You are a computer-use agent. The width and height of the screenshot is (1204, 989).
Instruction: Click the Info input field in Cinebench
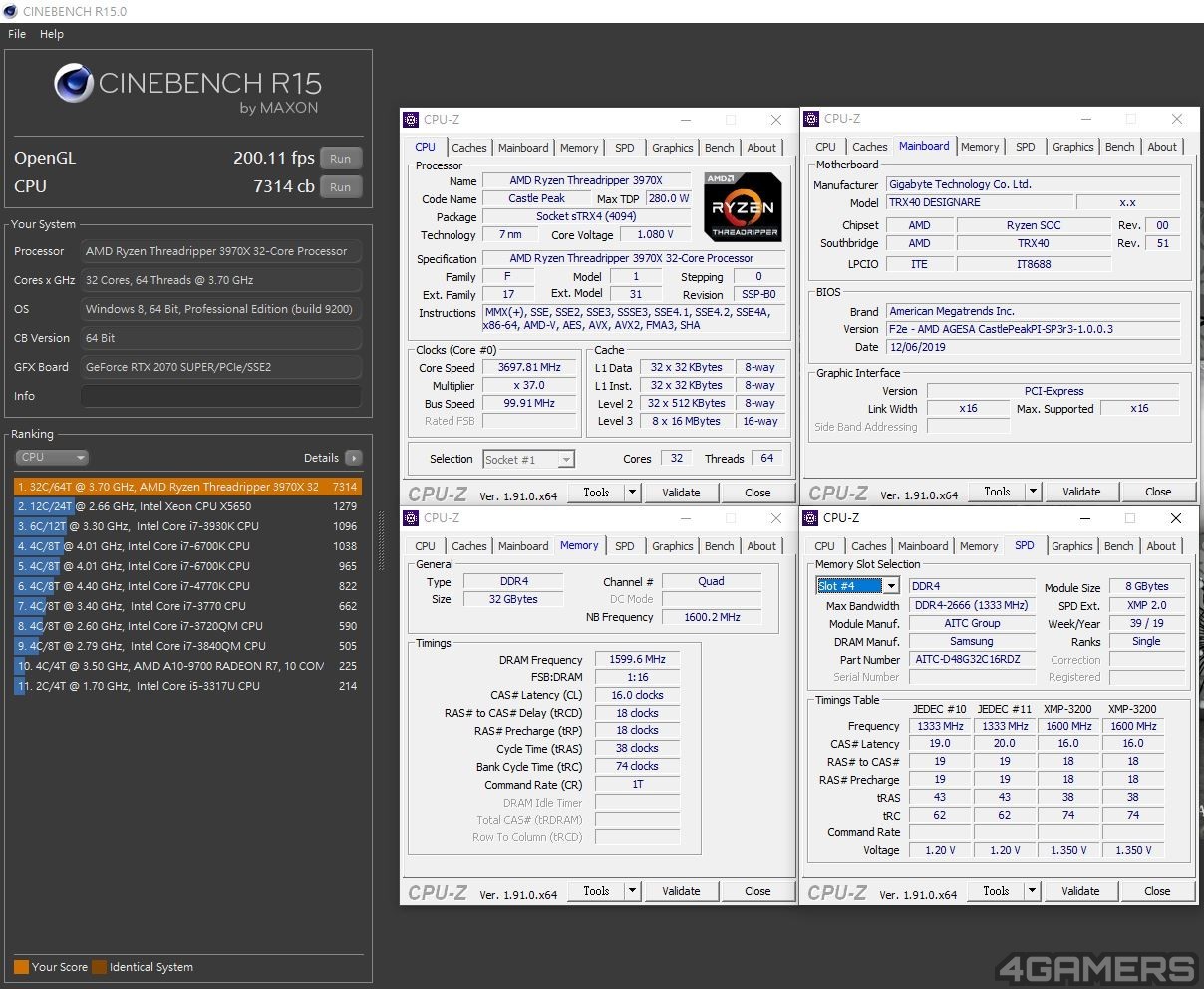tap(220, 396)
